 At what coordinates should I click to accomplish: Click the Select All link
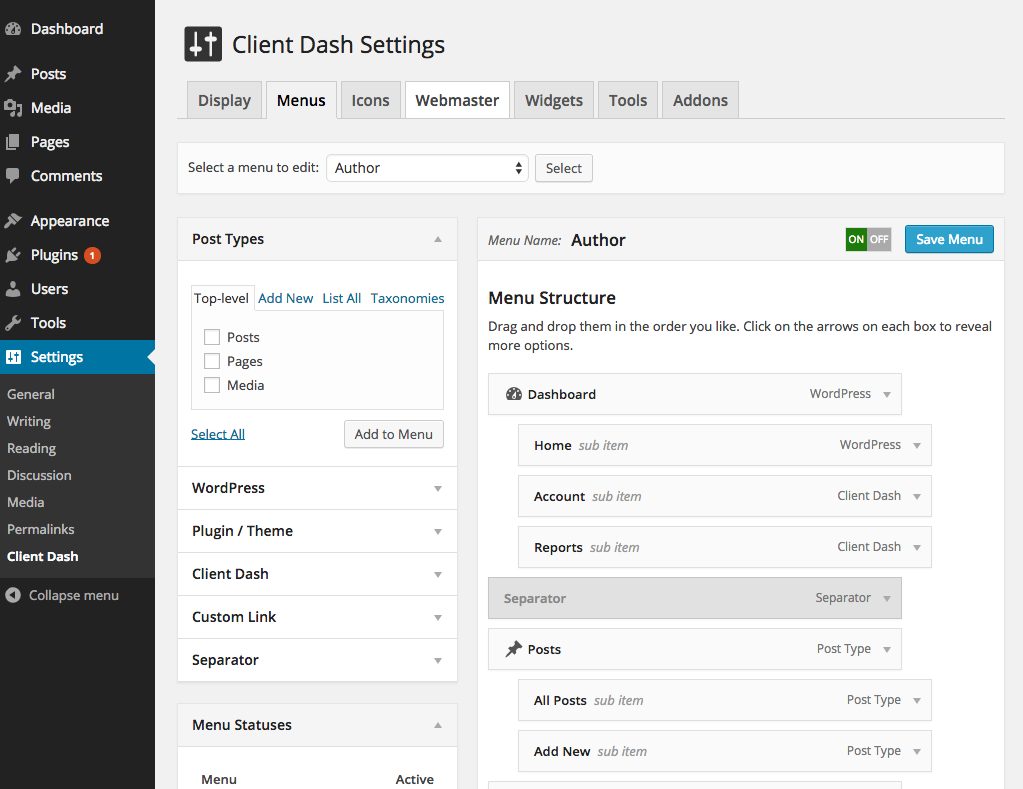point(217,433)
